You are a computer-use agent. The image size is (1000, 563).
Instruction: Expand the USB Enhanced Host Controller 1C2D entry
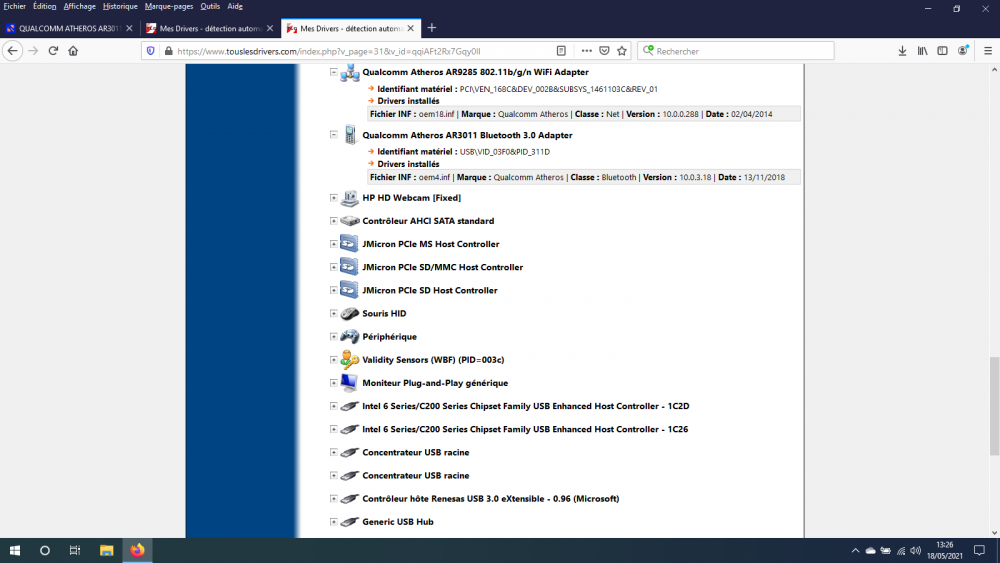point(334,406)
